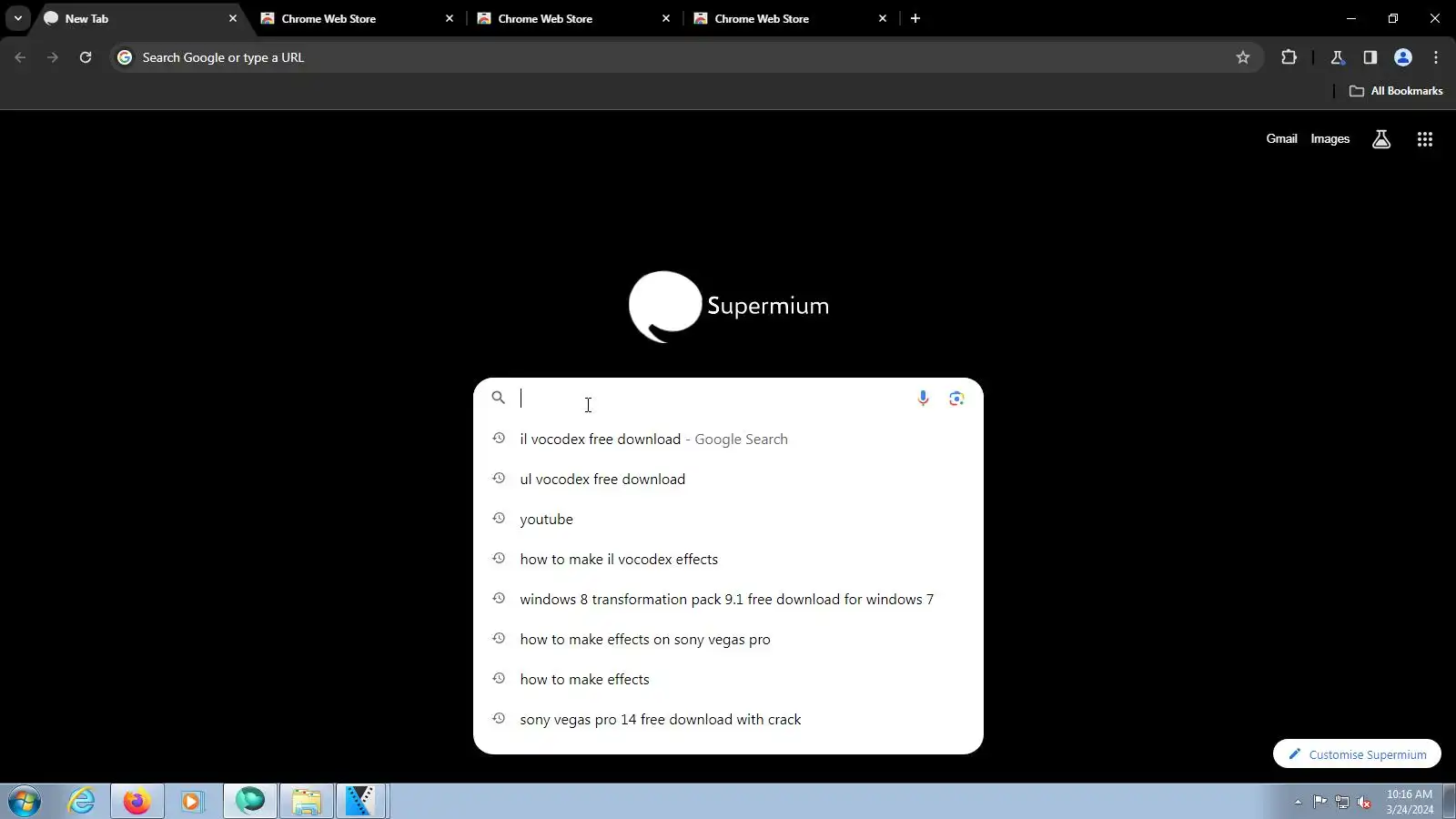The height and width of the screenshot is (819, 1456).
Task: Open the profile avatar menu
Action: point(1403,57)
